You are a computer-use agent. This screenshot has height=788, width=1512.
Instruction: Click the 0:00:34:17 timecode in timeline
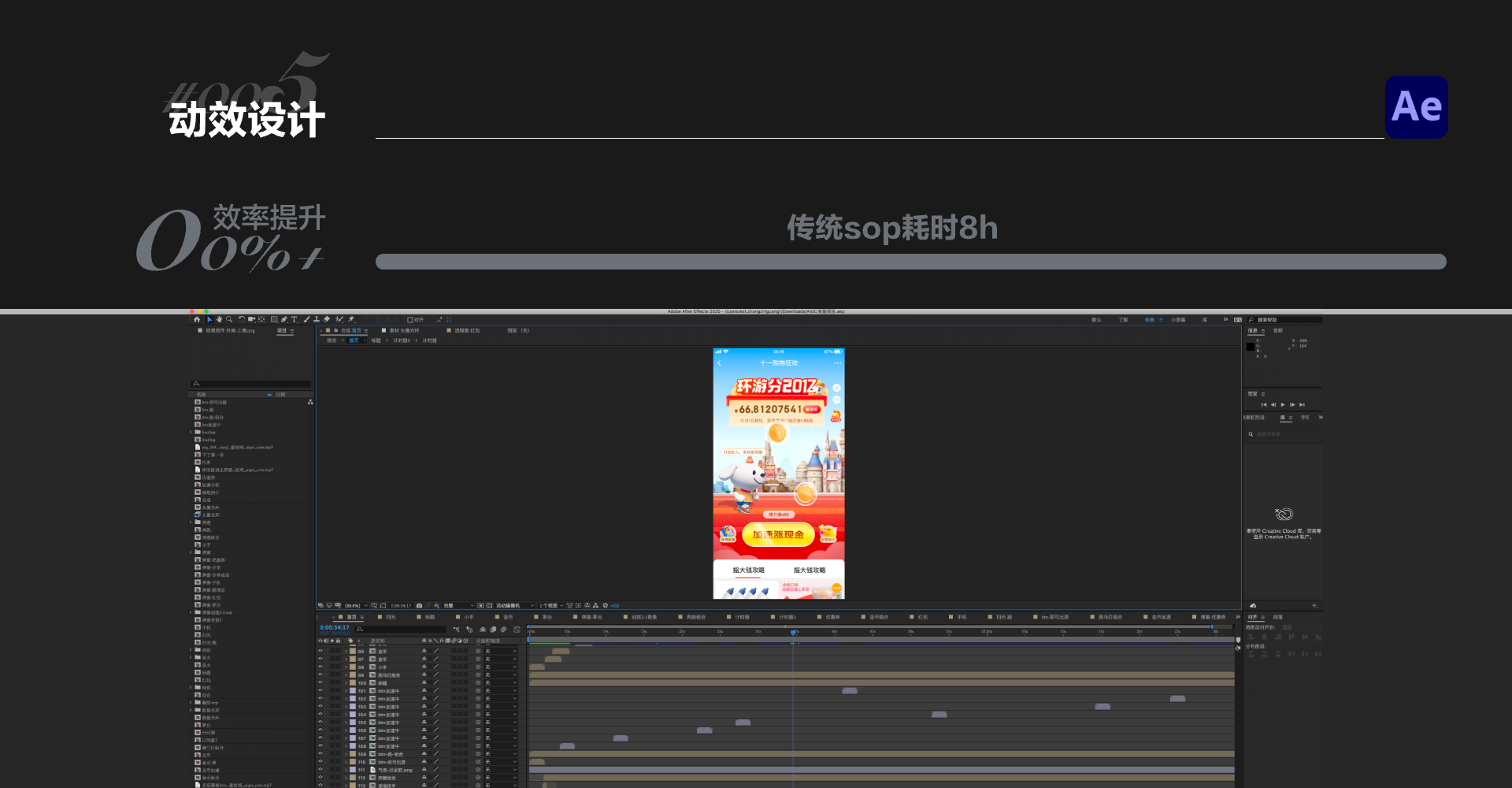coord(335,627)
